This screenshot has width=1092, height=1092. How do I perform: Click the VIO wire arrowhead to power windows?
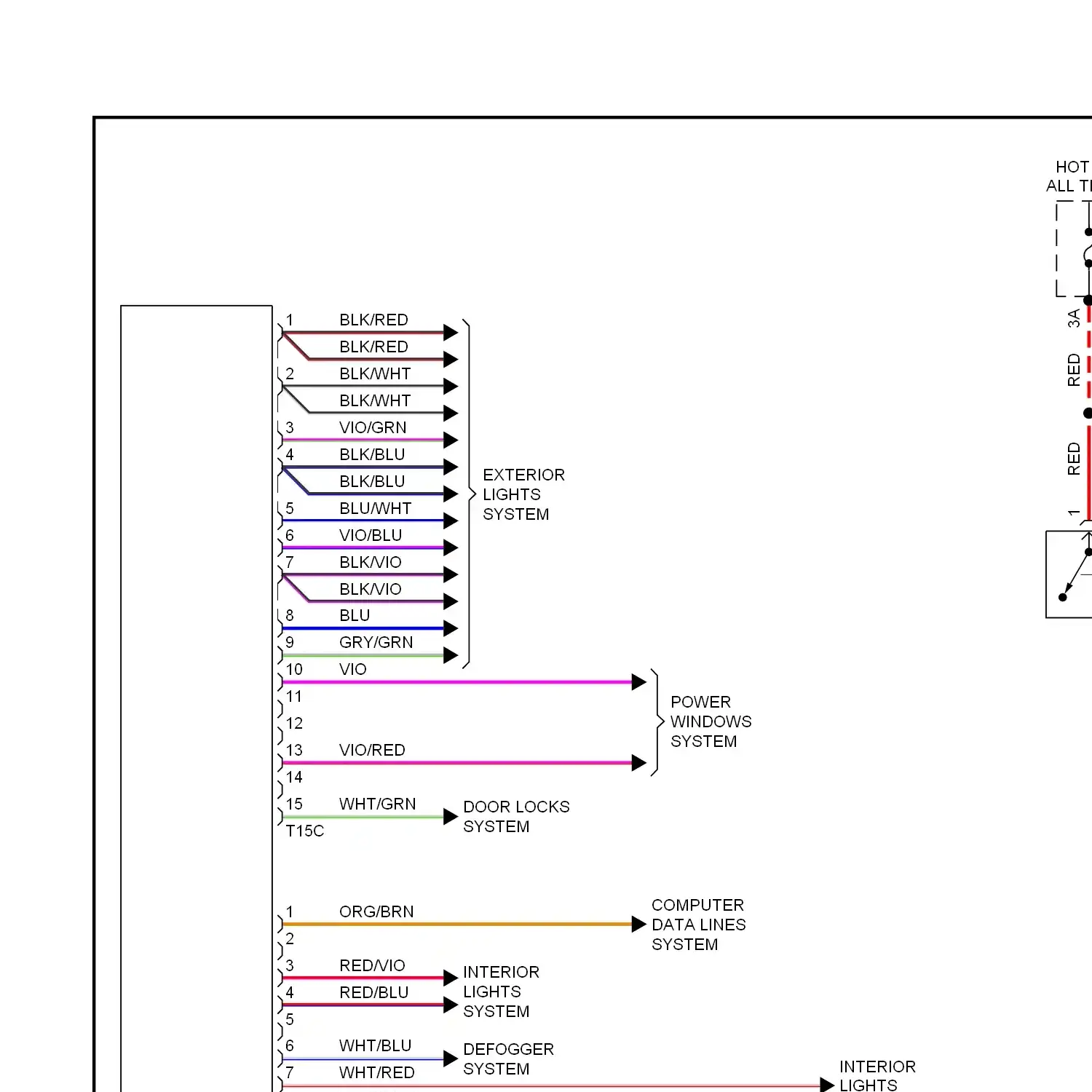(638, 682)
